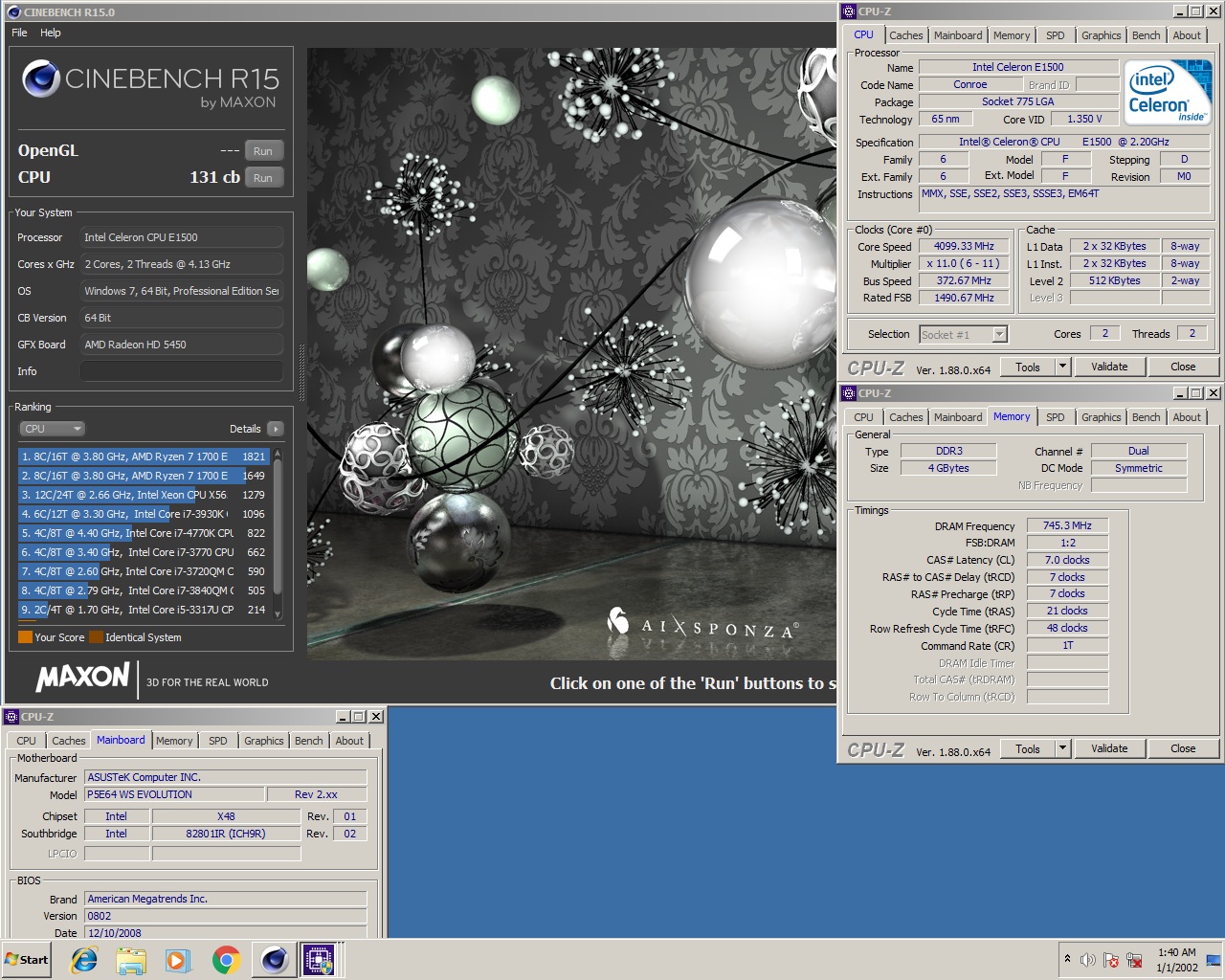Open SPD tab in top CPU-Z window
The width and height of the screenshot is (1225, 980).
tap(1056, 35)
